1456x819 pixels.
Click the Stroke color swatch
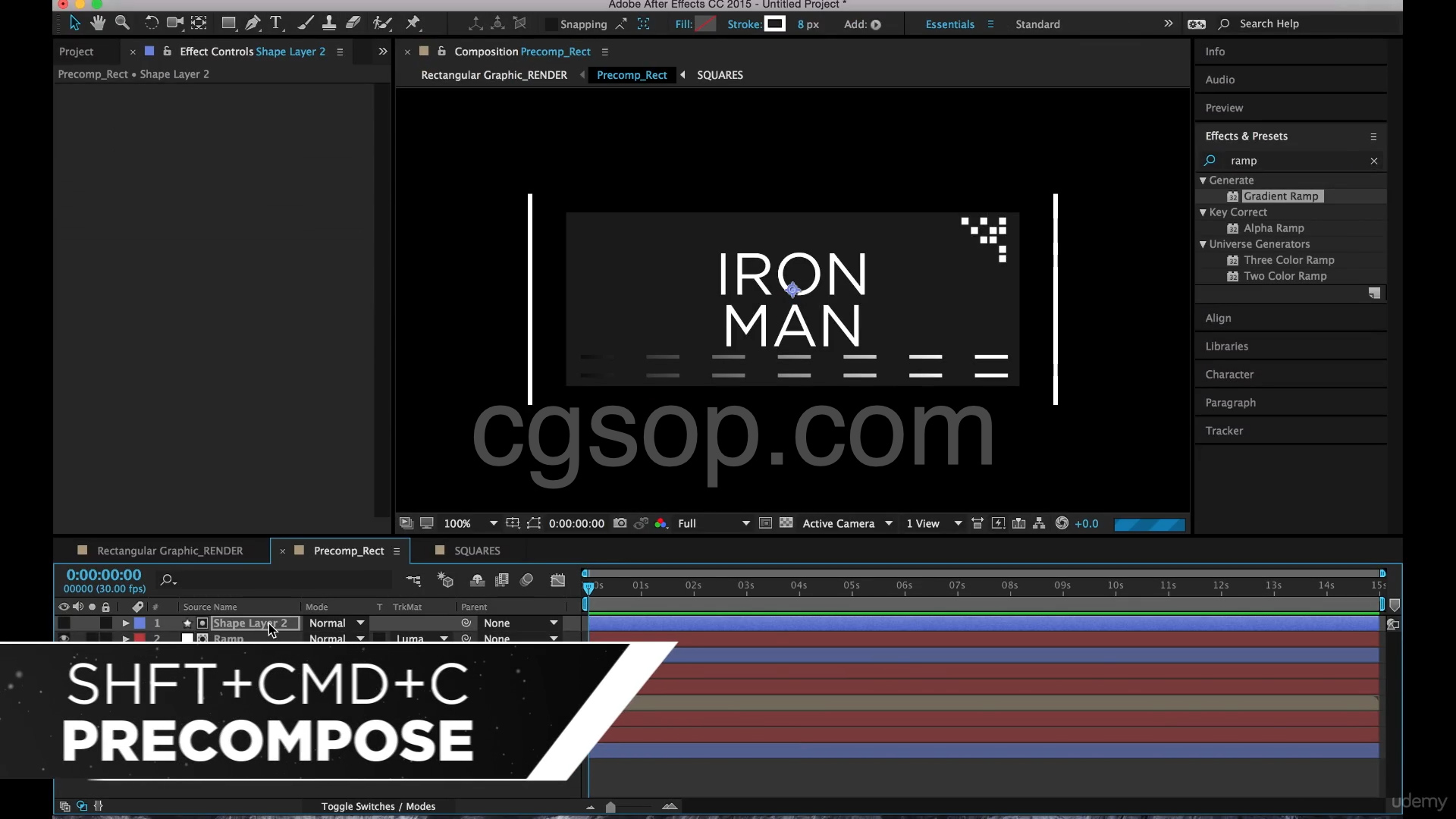click(774, 24)
